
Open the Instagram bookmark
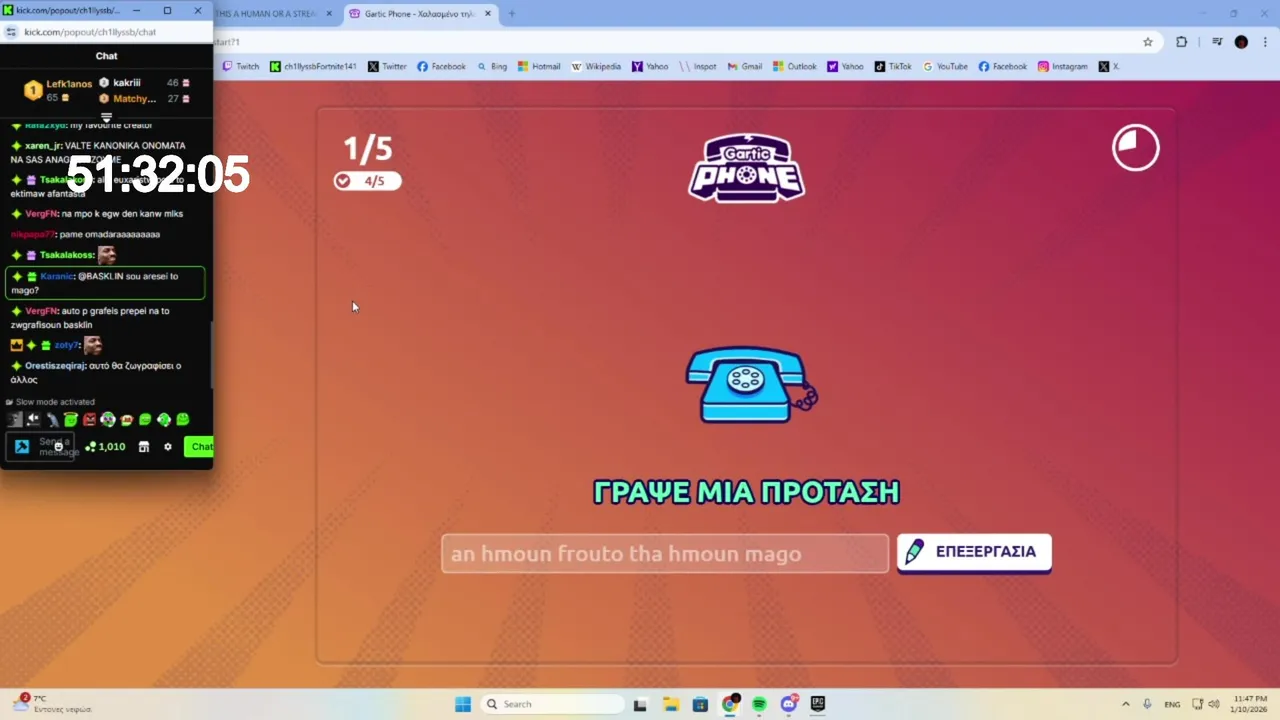tap(1062, 66)
